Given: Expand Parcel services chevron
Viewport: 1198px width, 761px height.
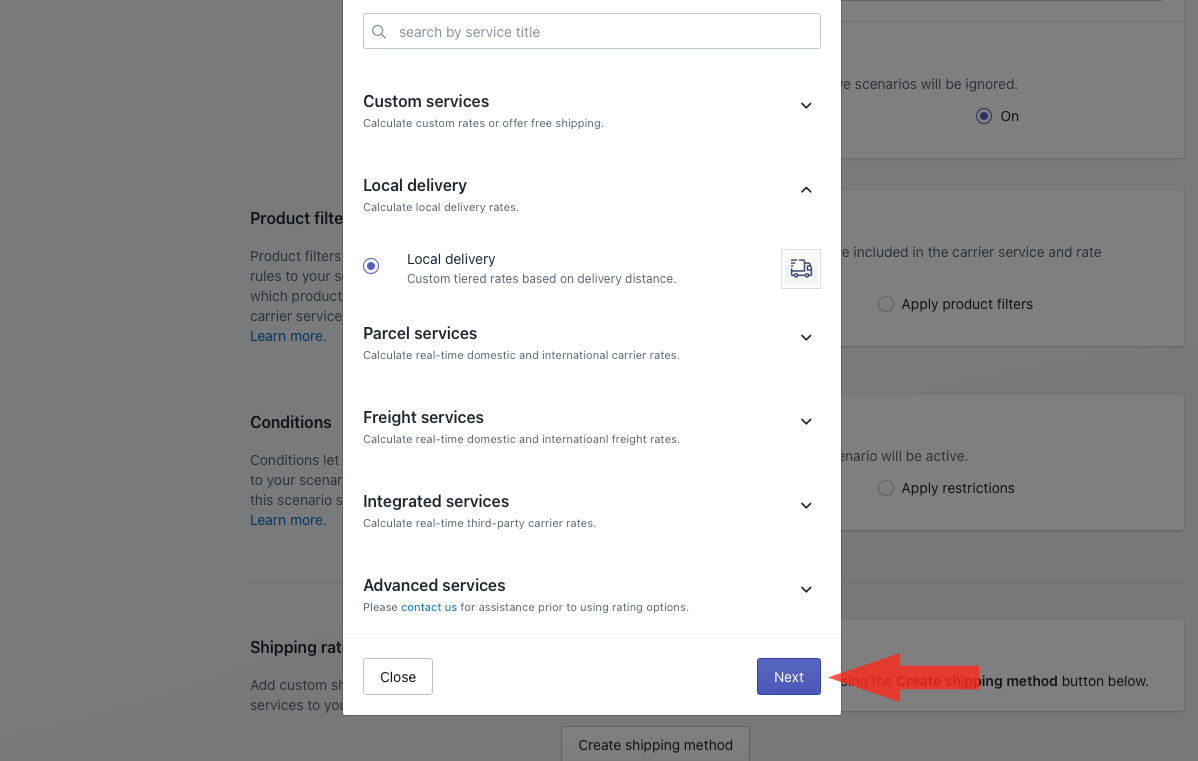Looking at the screenshot, I should pos(806,338).
